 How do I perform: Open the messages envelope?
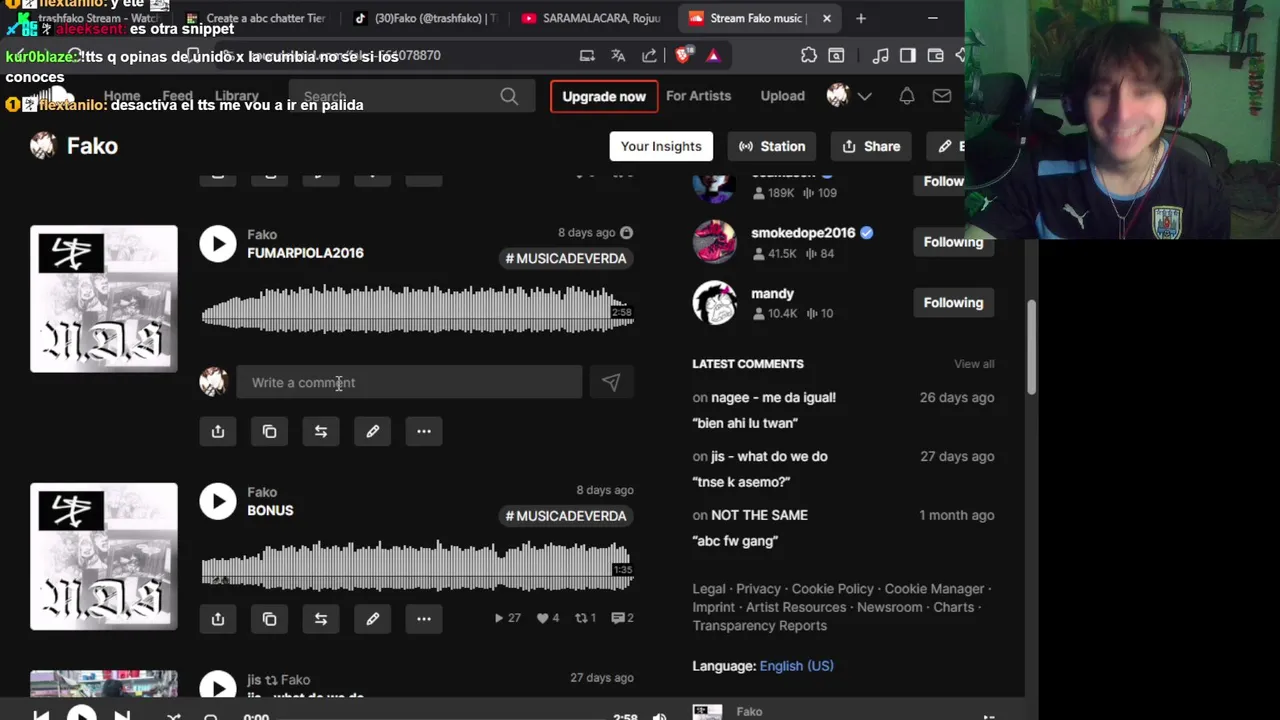(x=942, y=96)
